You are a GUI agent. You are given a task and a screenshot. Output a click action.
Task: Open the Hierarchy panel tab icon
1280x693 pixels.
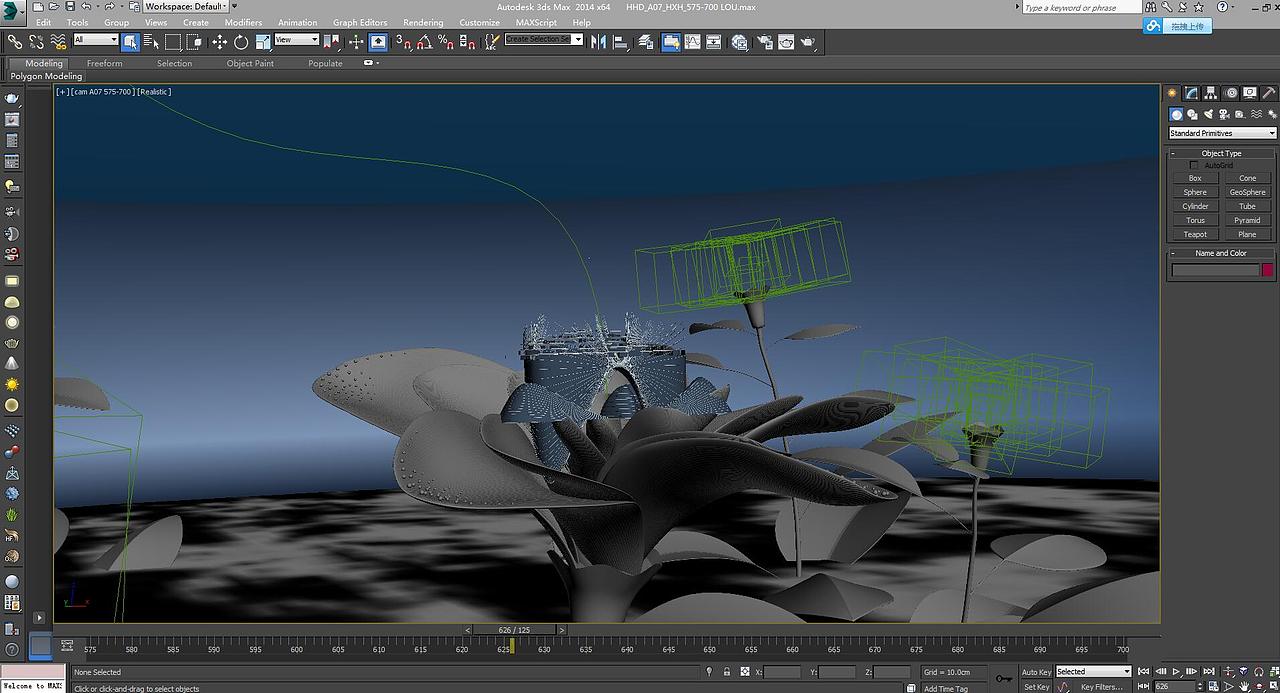point(1211,93)
